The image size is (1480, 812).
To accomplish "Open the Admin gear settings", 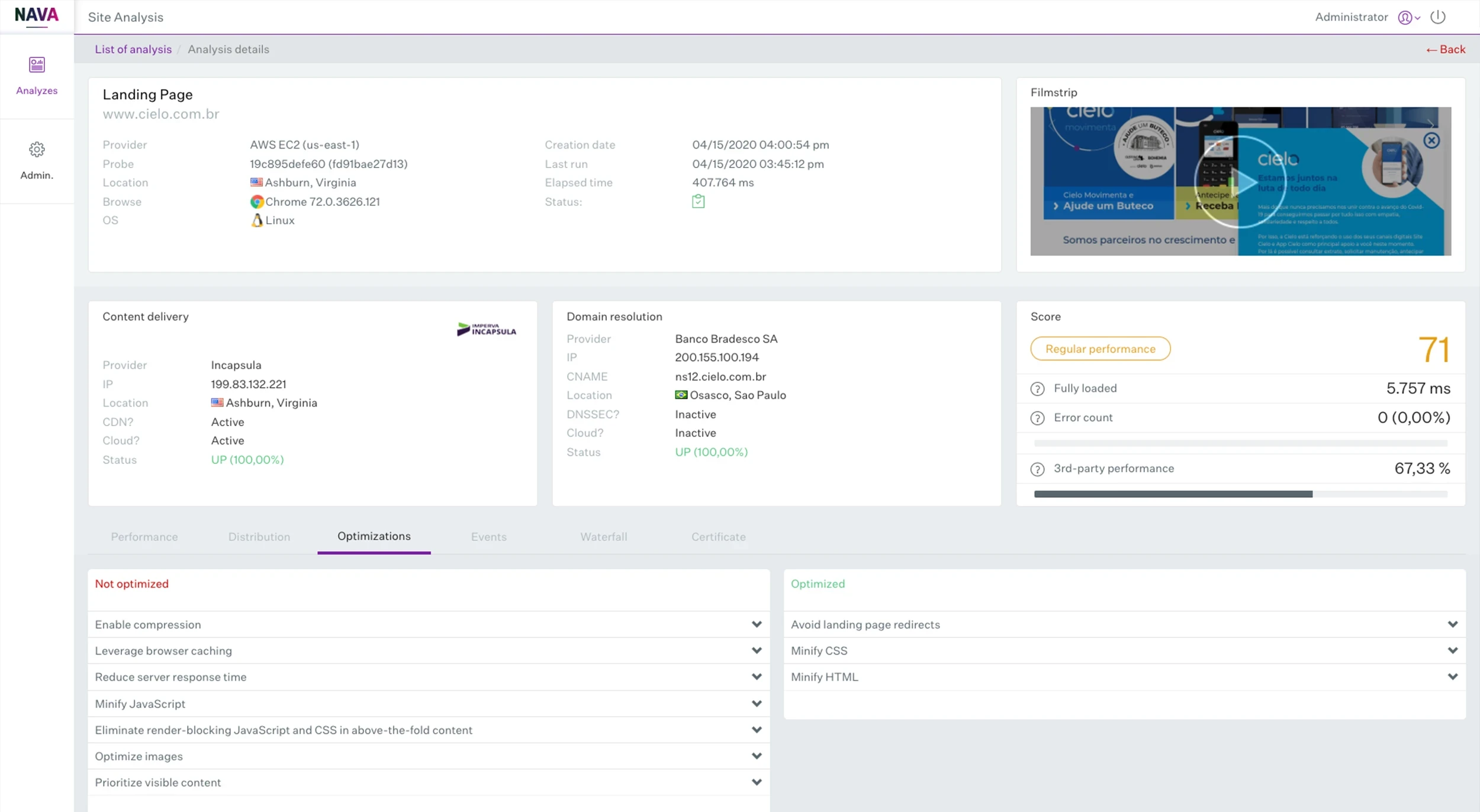I will click(37, 160).
